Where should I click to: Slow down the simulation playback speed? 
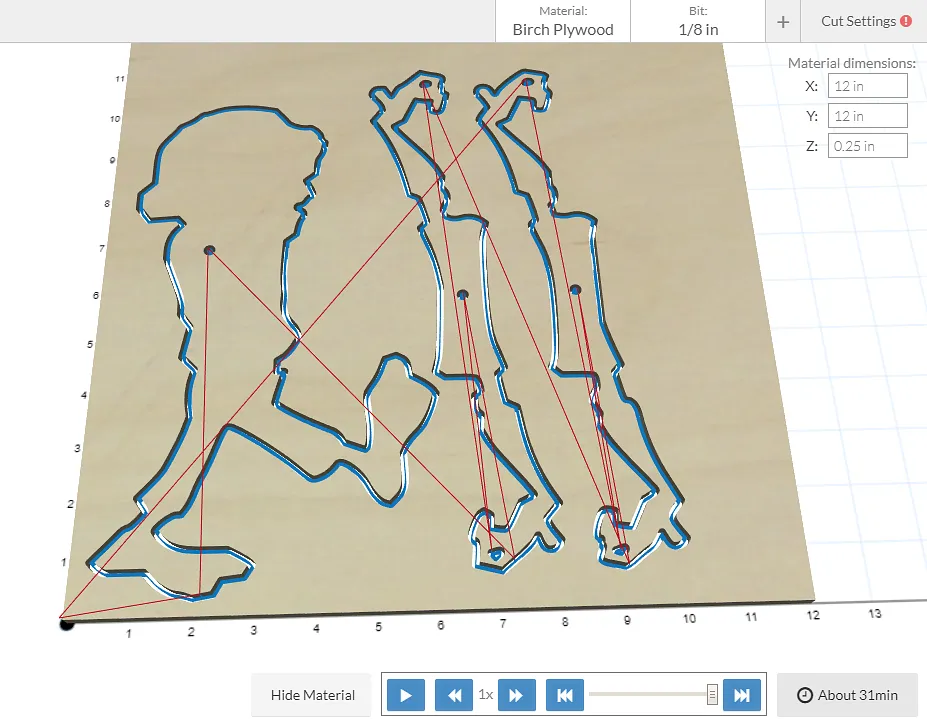pyautogui.click(x=454, y=695)
